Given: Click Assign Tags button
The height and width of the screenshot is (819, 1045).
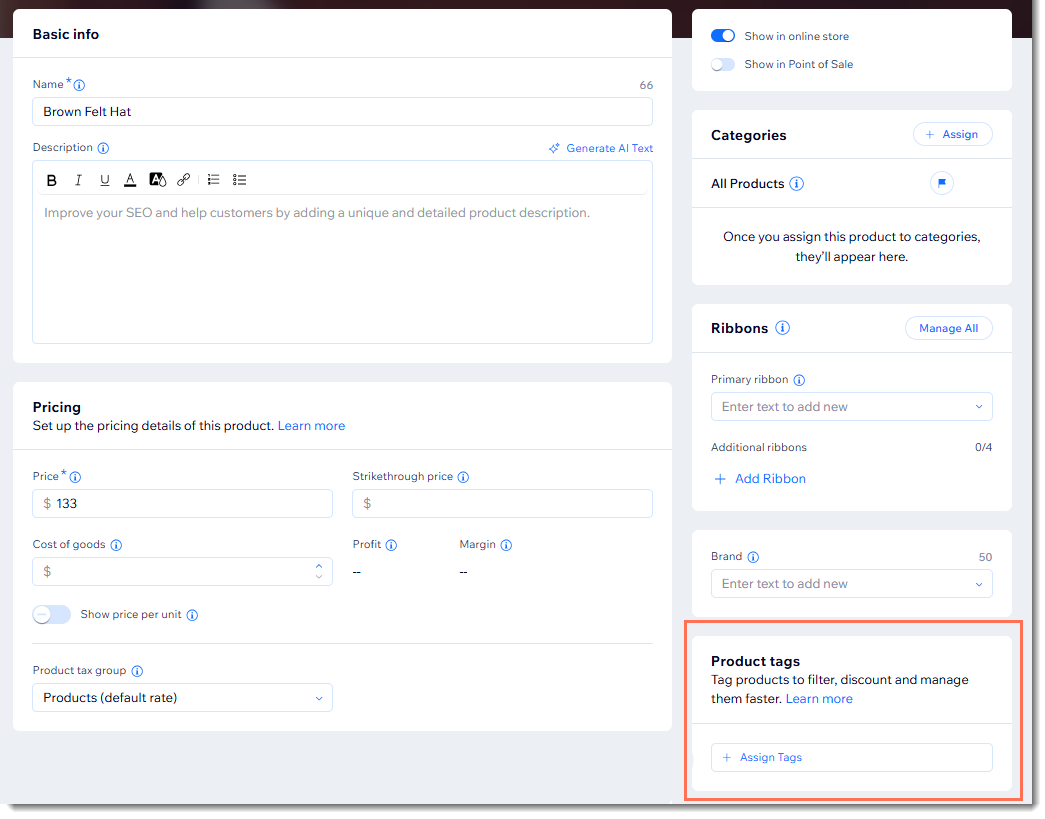Looking at the screenshot, I should click(852, 758).
